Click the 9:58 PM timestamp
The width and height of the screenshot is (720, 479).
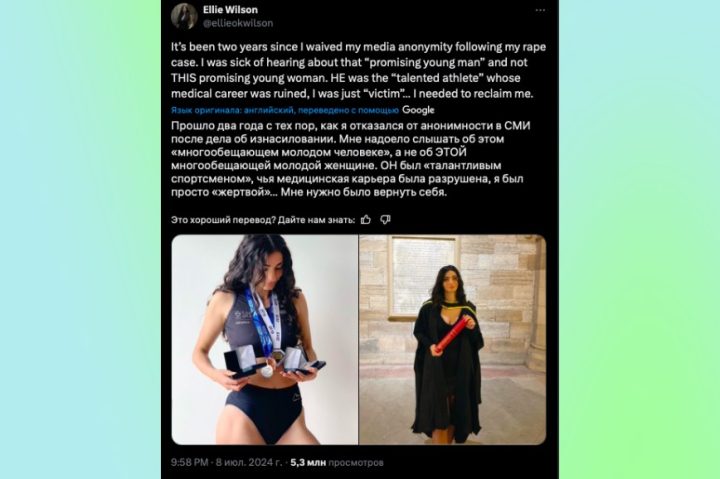(x=189, y=462)
